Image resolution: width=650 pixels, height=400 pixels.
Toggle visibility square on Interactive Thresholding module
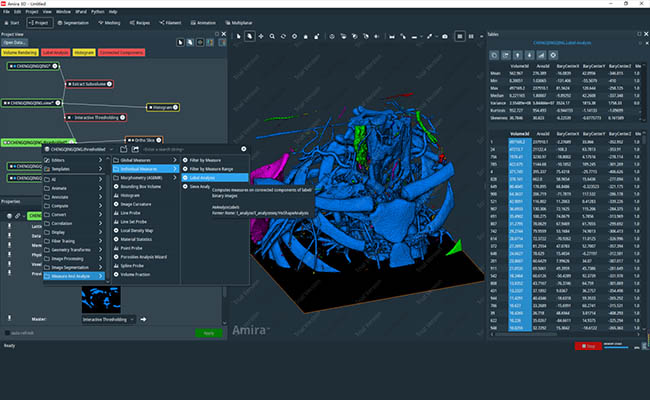(x=69, y=118)
